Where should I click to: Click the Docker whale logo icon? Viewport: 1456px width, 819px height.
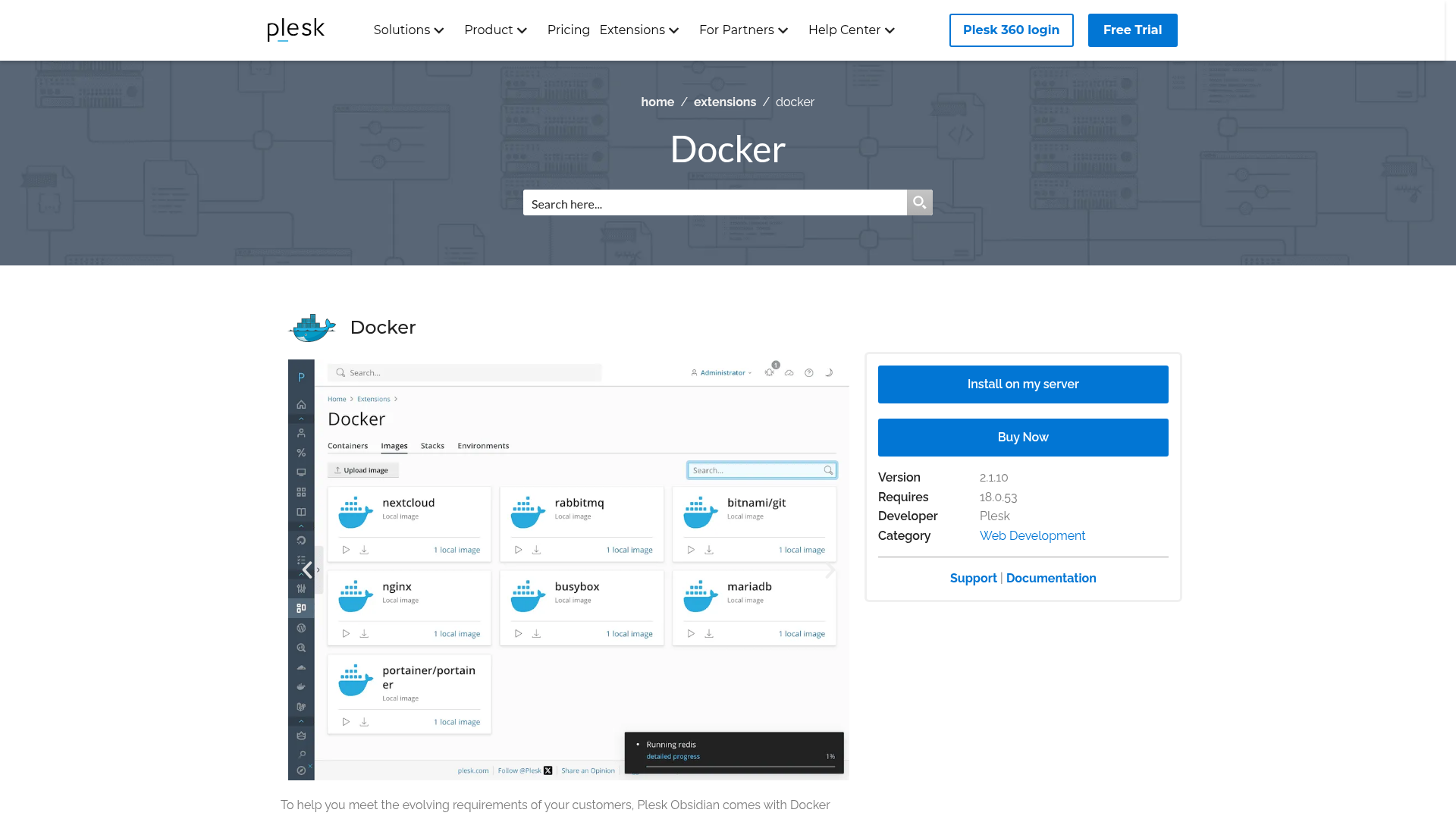(x=312, y=328)
